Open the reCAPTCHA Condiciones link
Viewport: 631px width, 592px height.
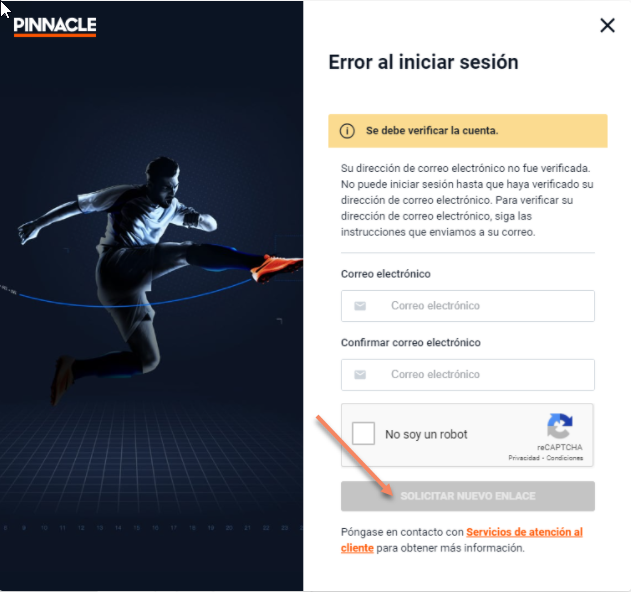(x=565, y=458)
